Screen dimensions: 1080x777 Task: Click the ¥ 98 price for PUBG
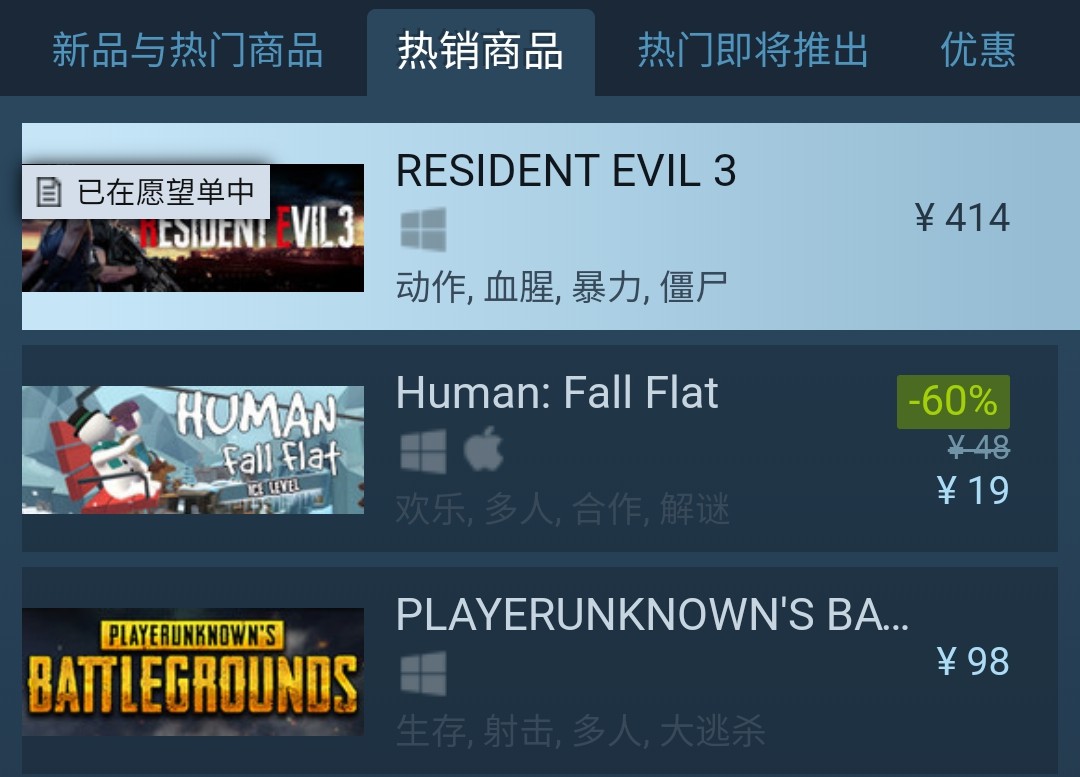[973, 661]
